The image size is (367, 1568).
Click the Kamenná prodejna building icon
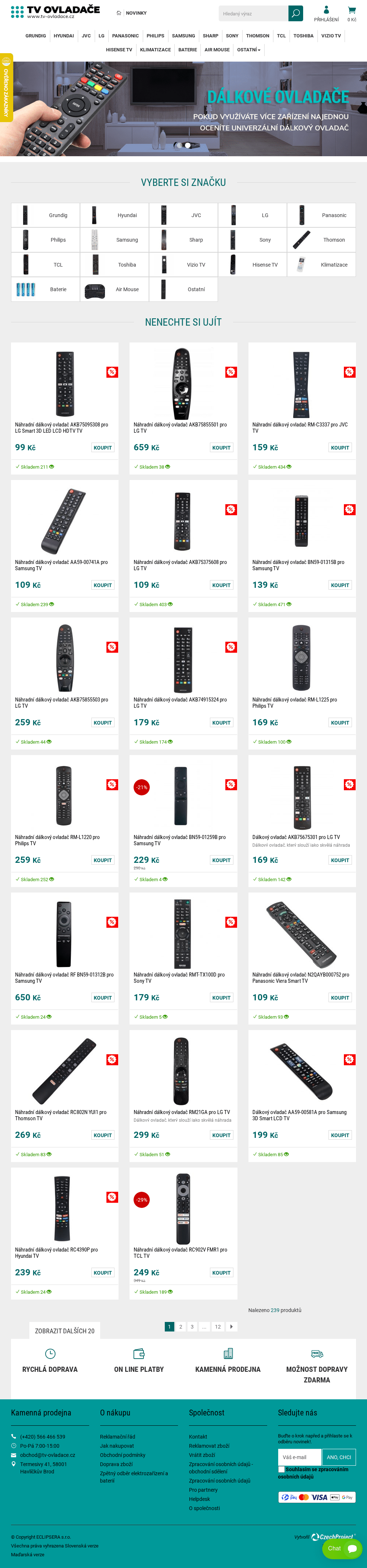[x=228, y=1353]
